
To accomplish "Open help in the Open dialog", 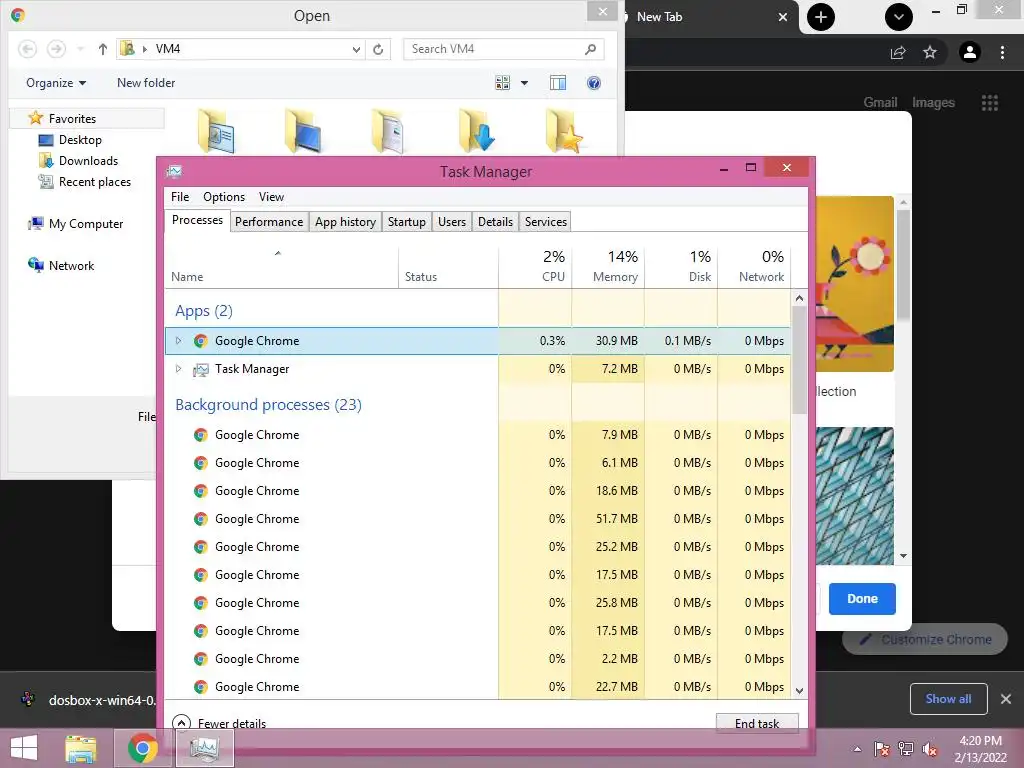I will tap(594, 83).
